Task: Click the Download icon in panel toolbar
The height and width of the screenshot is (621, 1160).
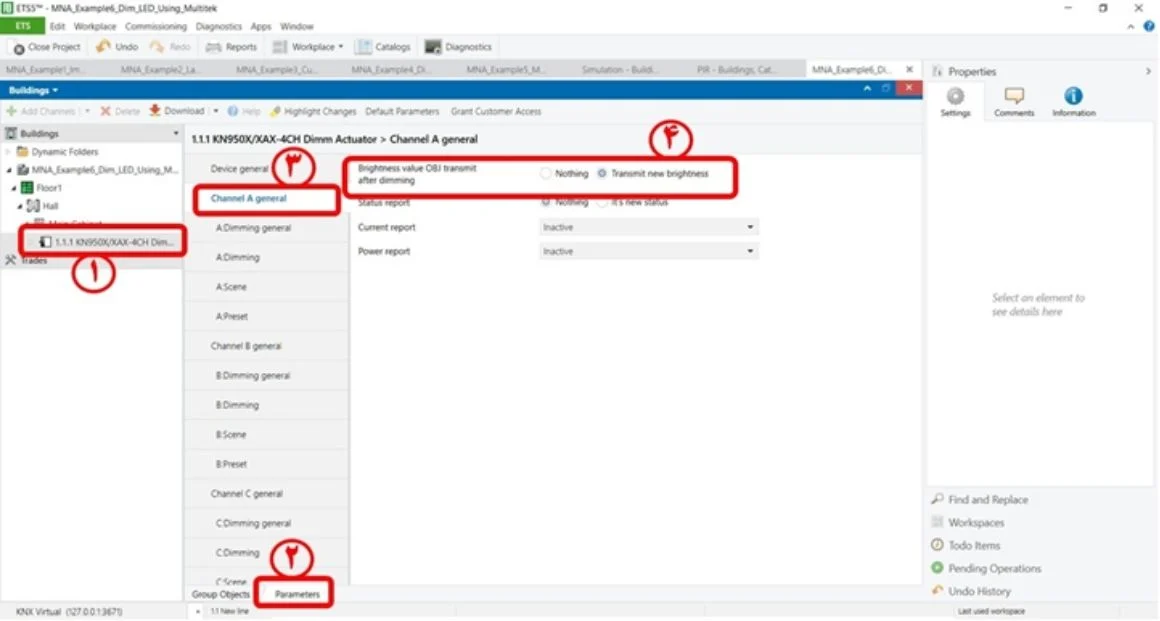Action: click(x=155, y=110)
